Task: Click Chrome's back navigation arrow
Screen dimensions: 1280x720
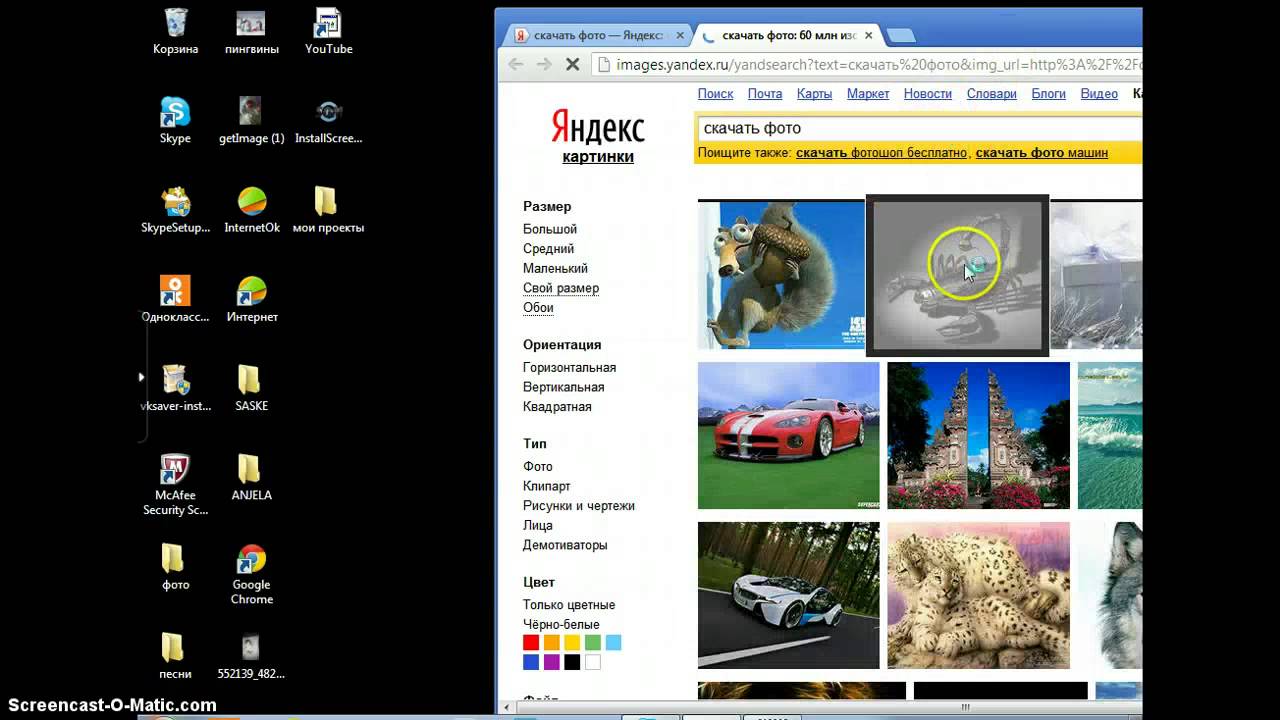Action: (x=516, y=64)
